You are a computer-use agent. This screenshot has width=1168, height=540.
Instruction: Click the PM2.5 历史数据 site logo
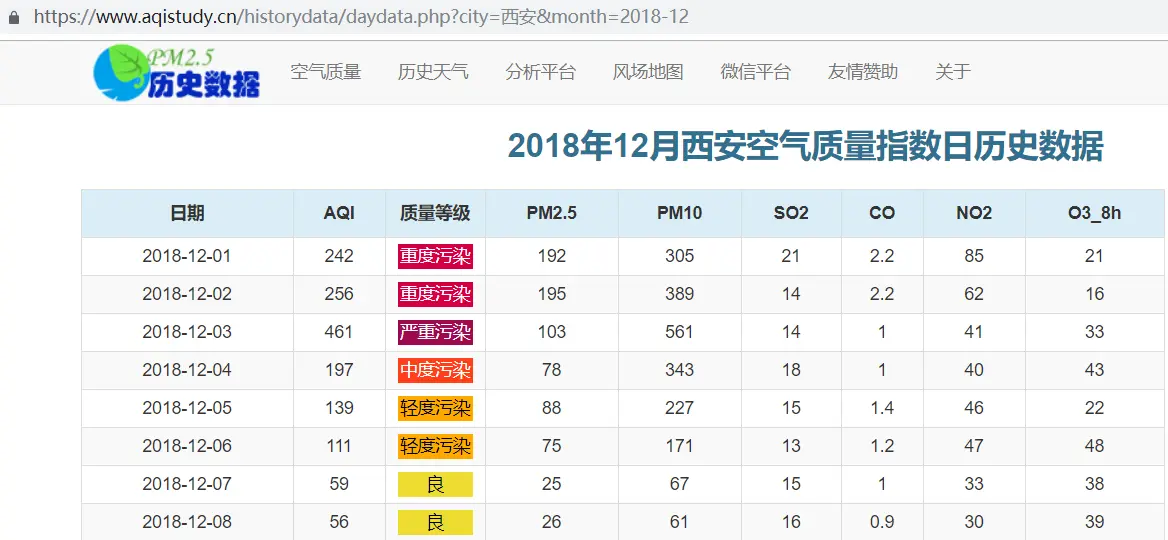point(177,72)
